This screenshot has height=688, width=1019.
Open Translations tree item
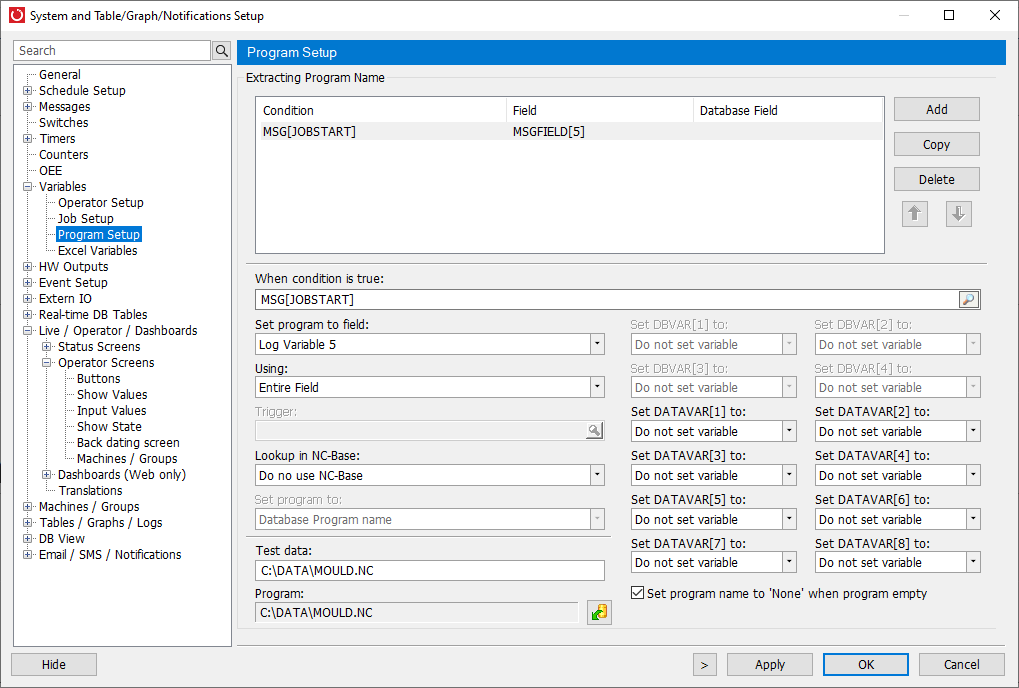click(x=90, y=491)
